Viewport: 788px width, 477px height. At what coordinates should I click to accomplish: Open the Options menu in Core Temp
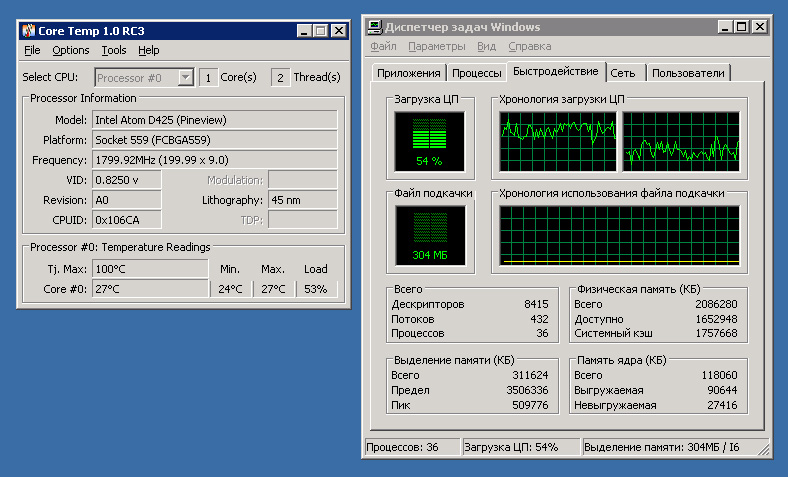(71, 50)
